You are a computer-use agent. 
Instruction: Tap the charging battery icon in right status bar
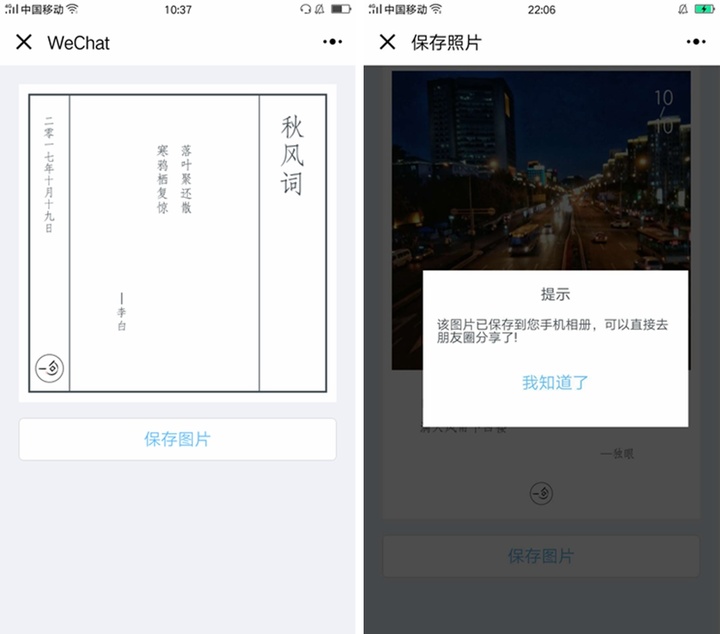pyautogui.click(x=704, y=9)
